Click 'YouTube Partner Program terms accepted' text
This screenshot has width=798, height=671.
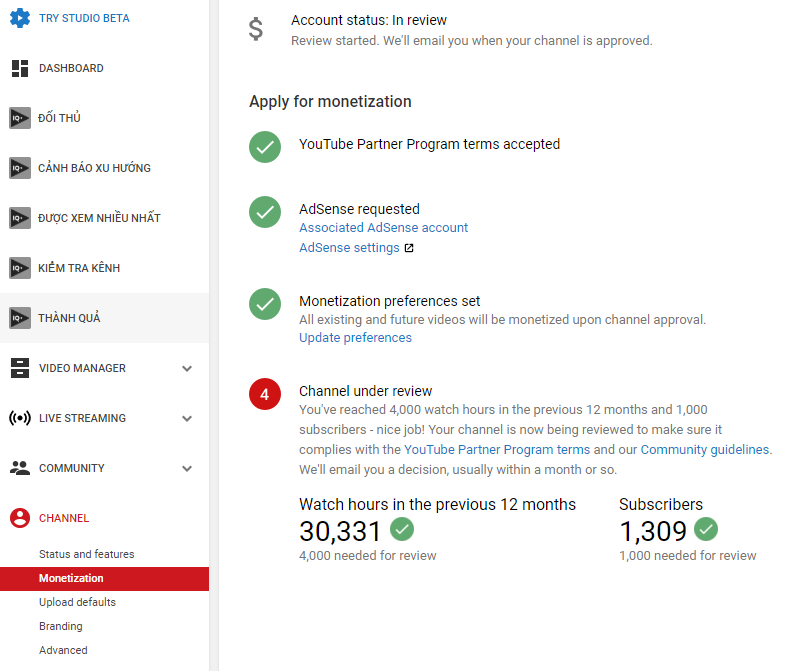click(x=429, y=144)
